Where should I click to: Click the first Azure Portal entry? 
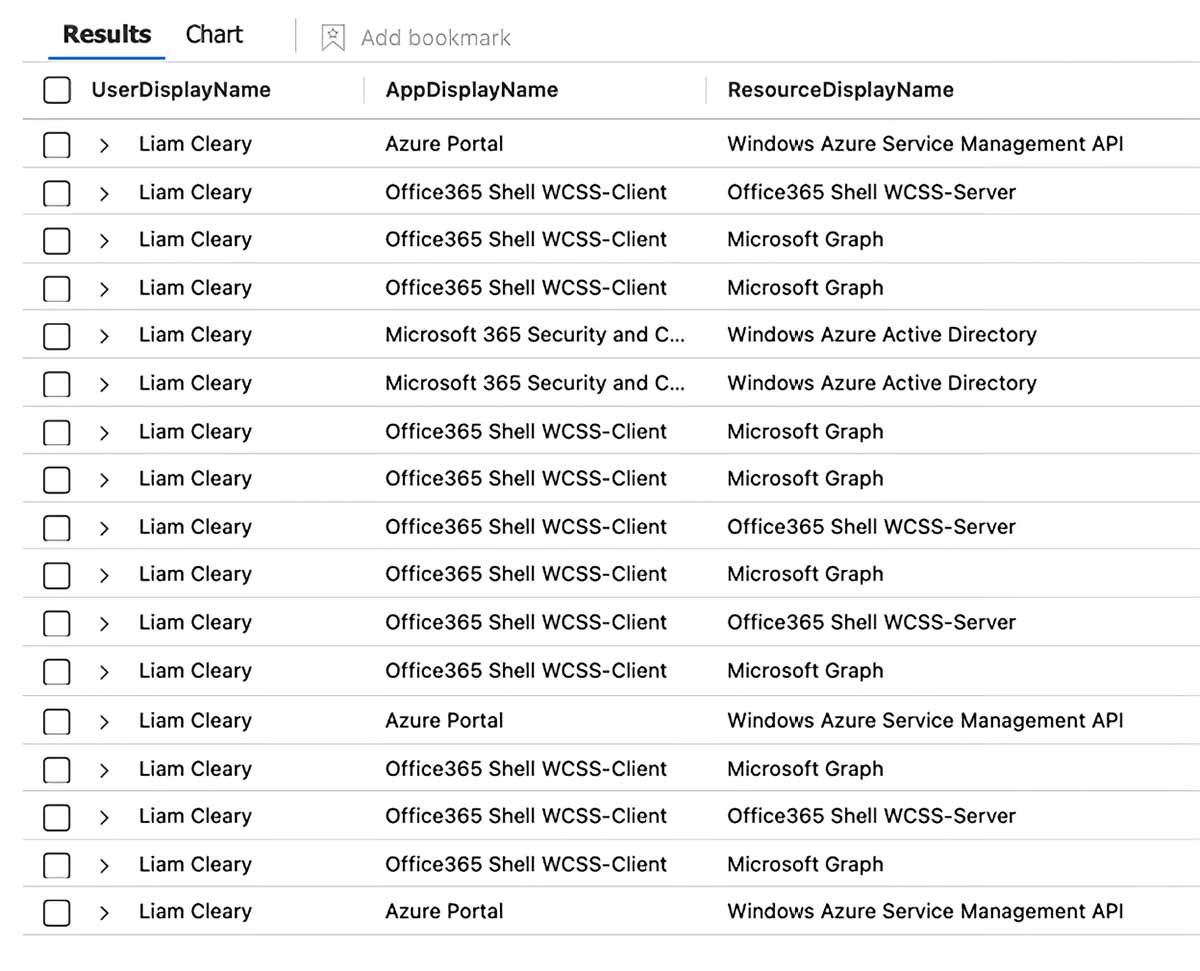click(444, 144)
